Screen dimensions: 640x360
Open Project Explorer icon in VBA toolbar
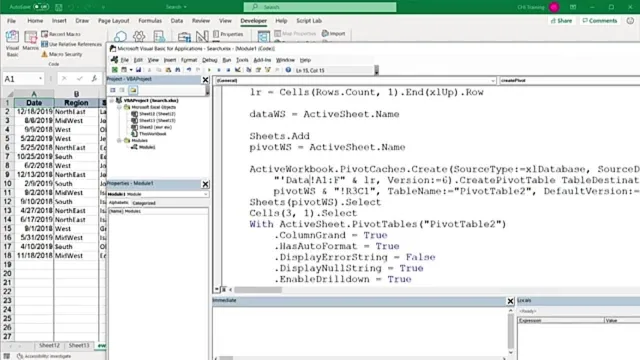click(249, 70)
